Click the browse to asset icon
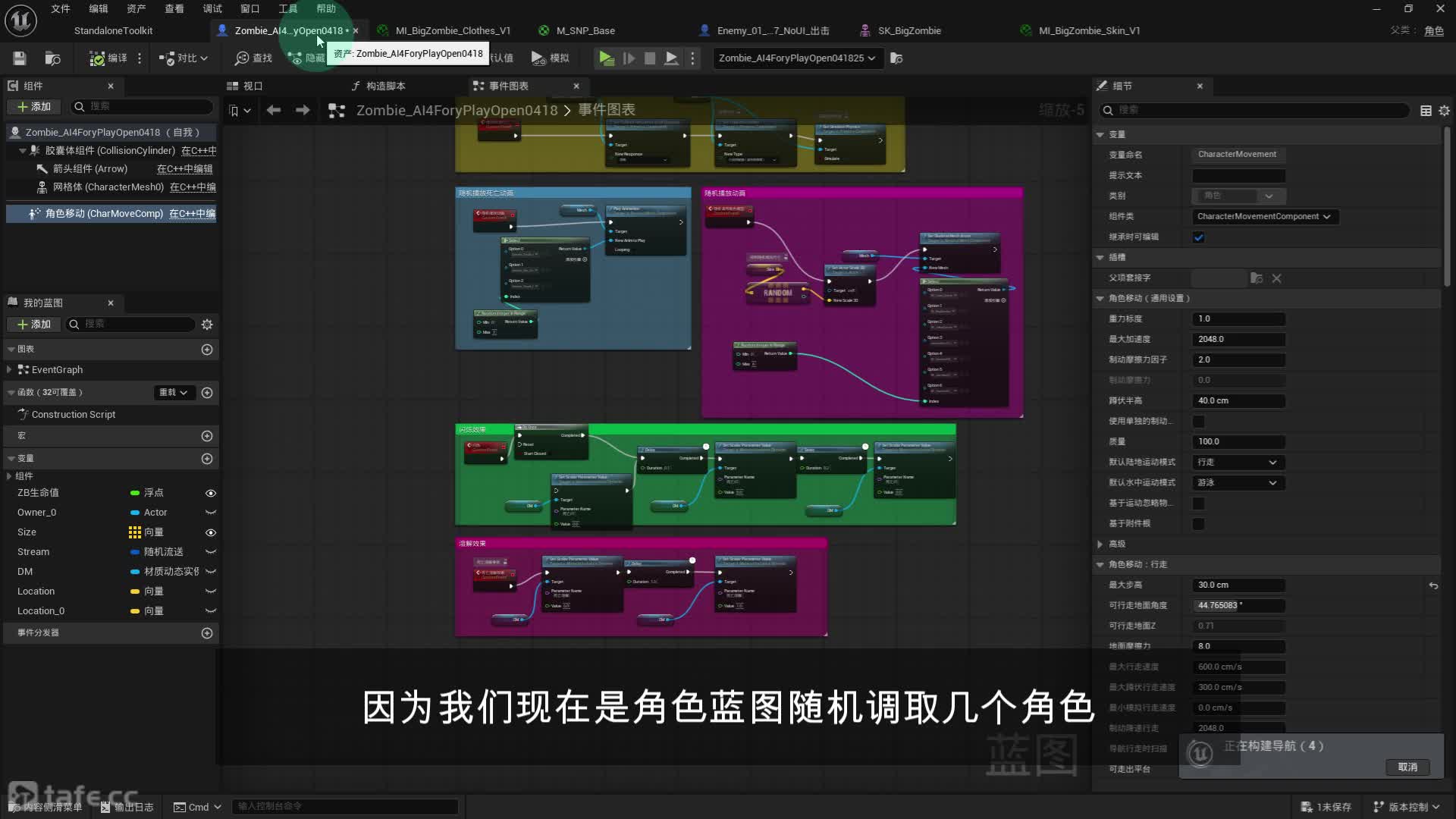1456x819 pixels. [52, 58]
